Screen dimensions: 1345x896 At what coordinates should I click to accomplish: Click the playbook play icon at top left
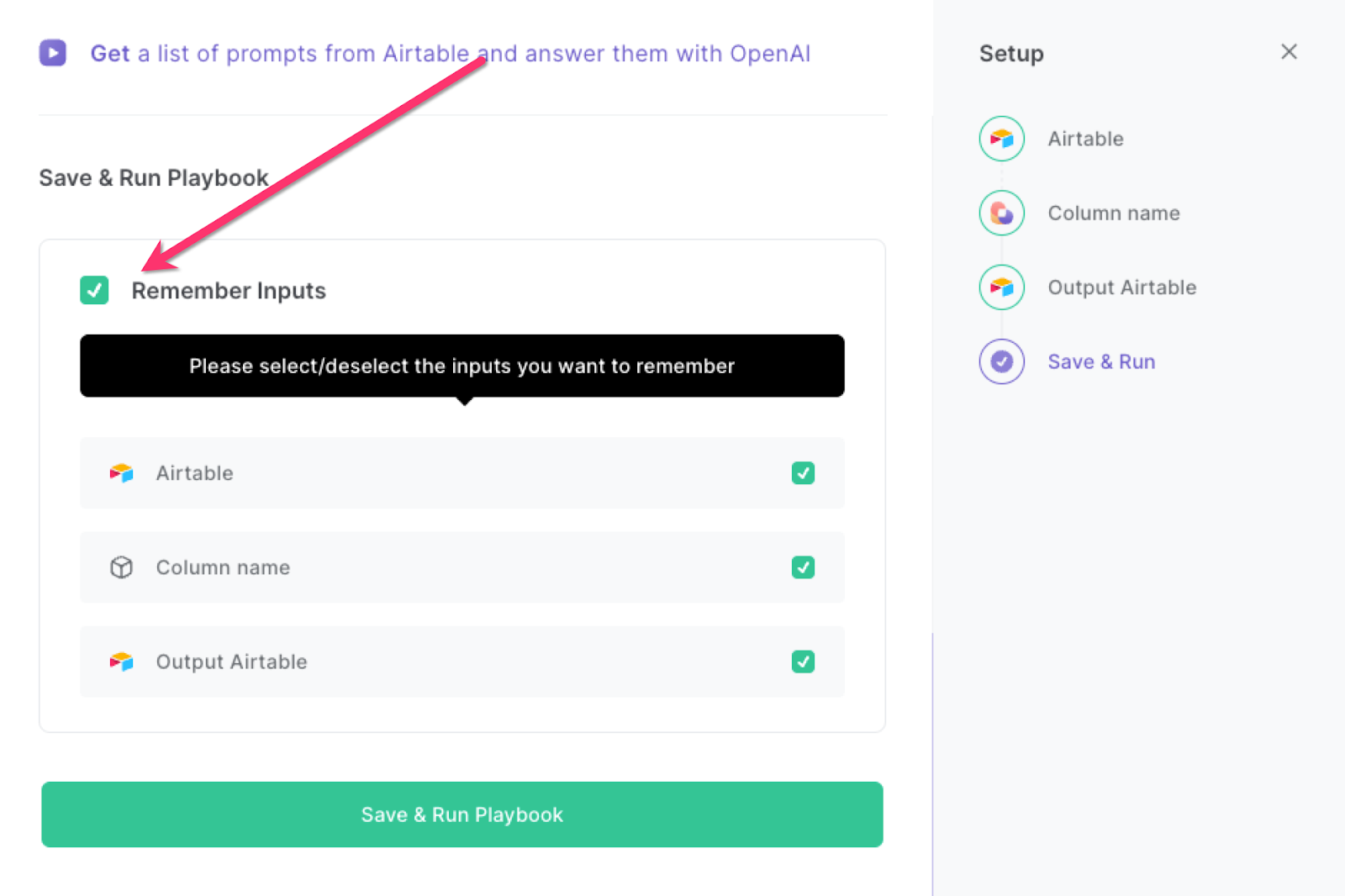point(52,53)
